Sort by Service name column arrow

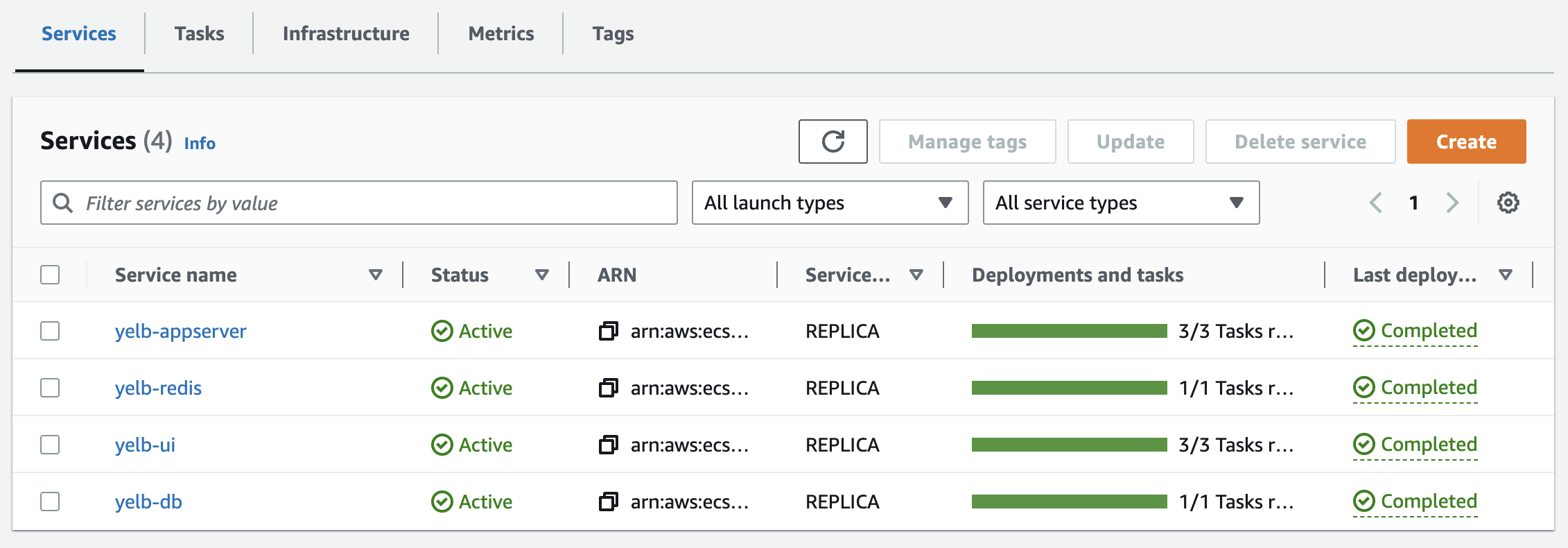coord(376,275)
